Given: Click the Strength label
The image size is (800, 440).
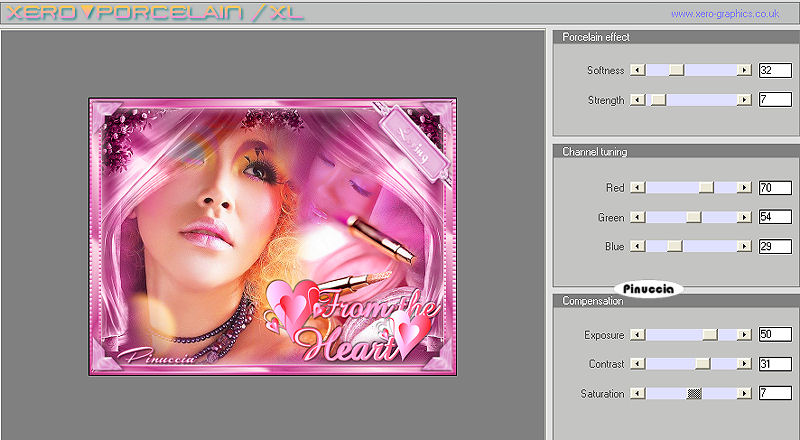Looking at the screenshot, I should pyautogui.click(x=606, y=100).
